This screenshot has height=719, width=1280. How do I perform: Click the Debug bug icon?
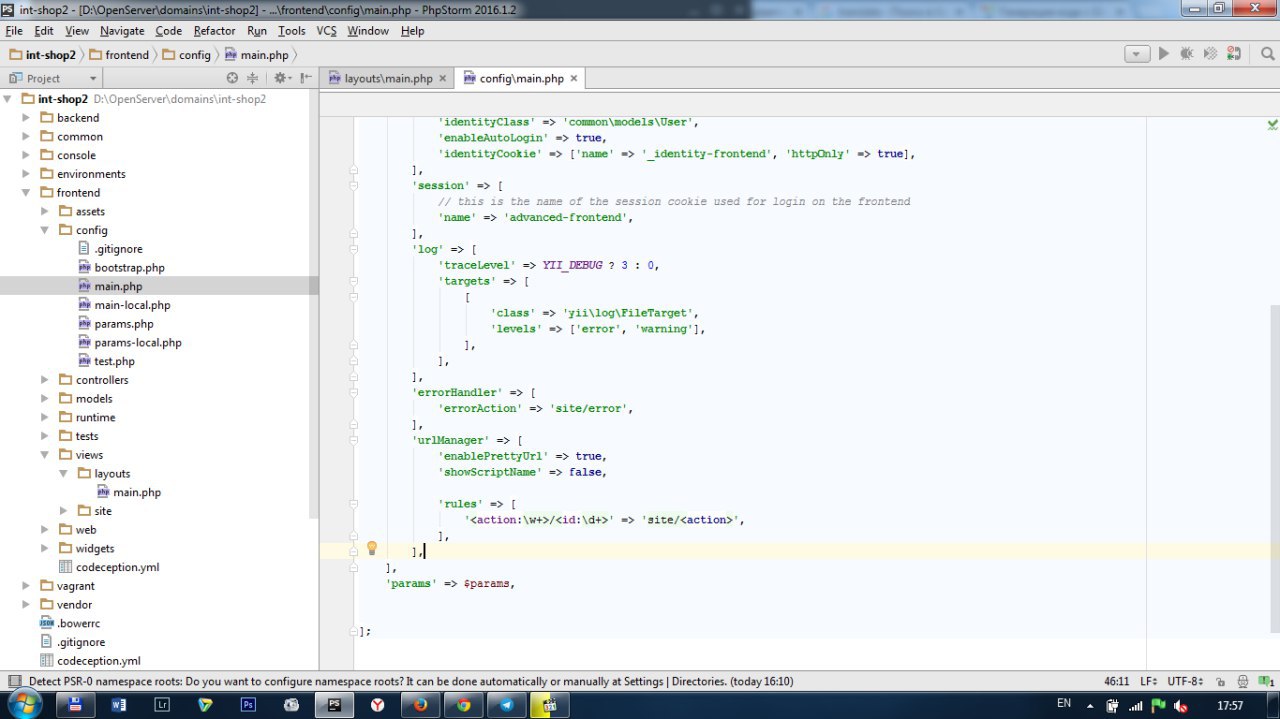pos(1187,54)
